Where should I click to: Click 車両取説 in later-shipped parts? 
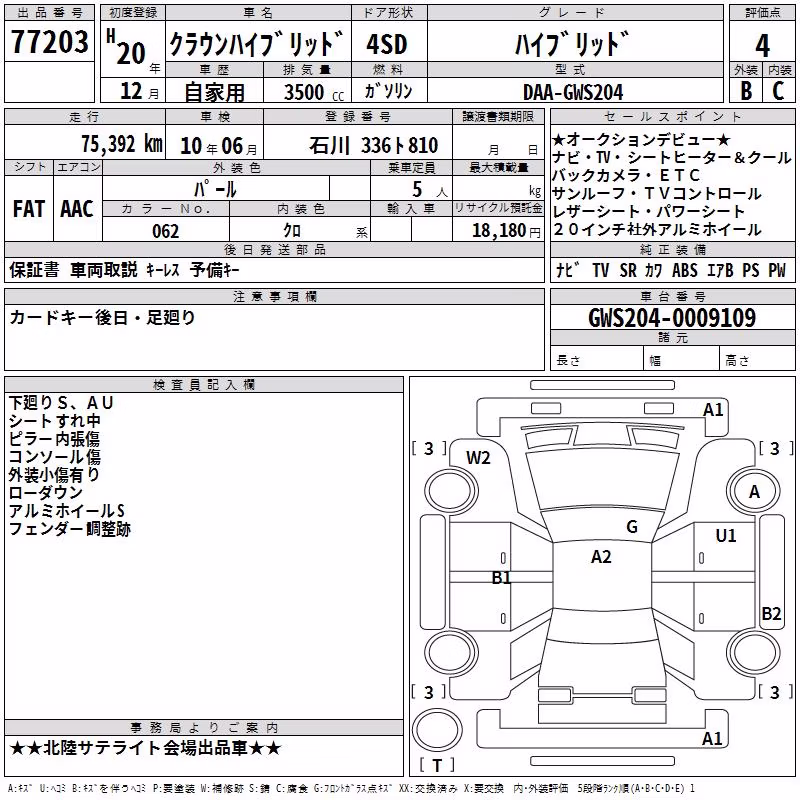(x=104, y=269)
